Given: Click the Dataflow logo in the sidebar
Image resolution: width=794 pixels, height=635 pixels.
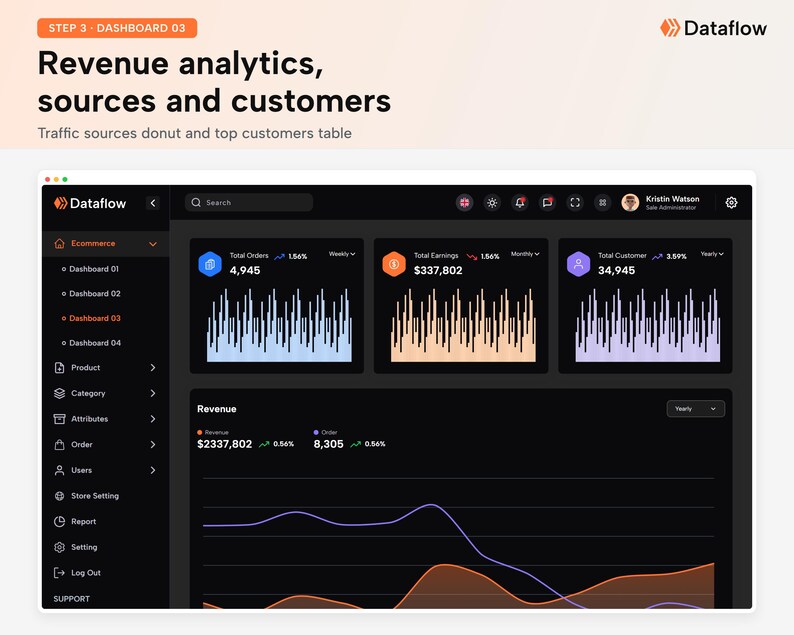Looking at the screenshot, I should 90,203.
